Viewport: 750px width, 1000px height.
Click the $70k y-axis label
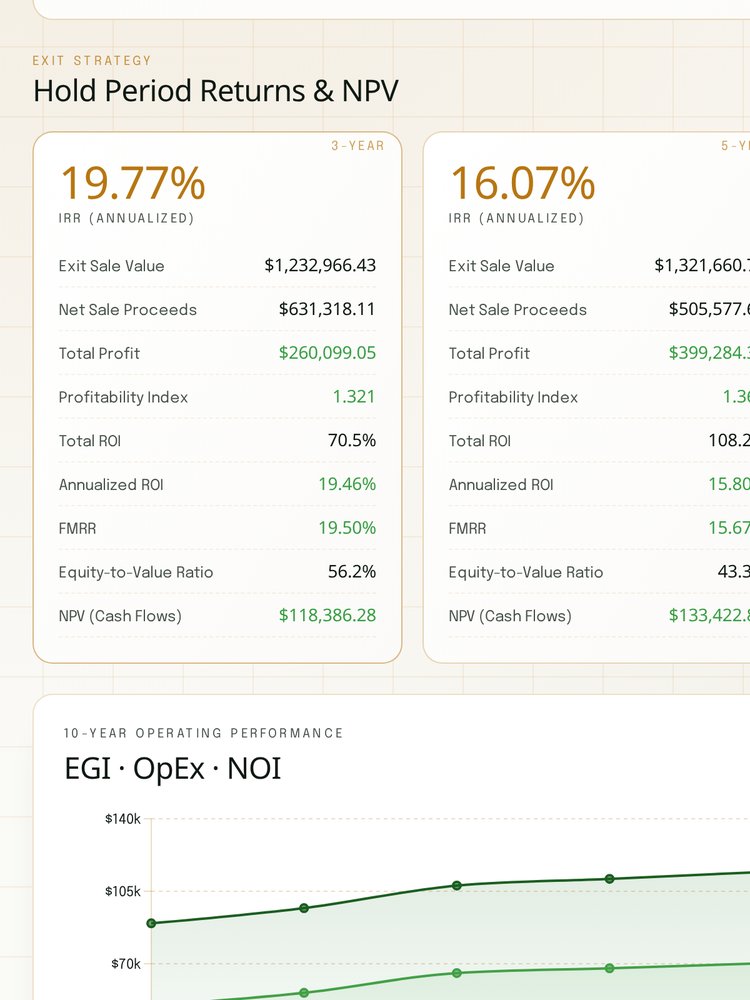coord(126,964)
